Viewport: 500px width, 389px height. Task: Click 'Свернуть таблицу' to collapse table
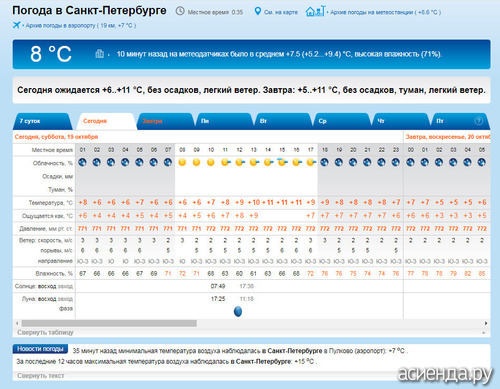(x=45, y=332)
